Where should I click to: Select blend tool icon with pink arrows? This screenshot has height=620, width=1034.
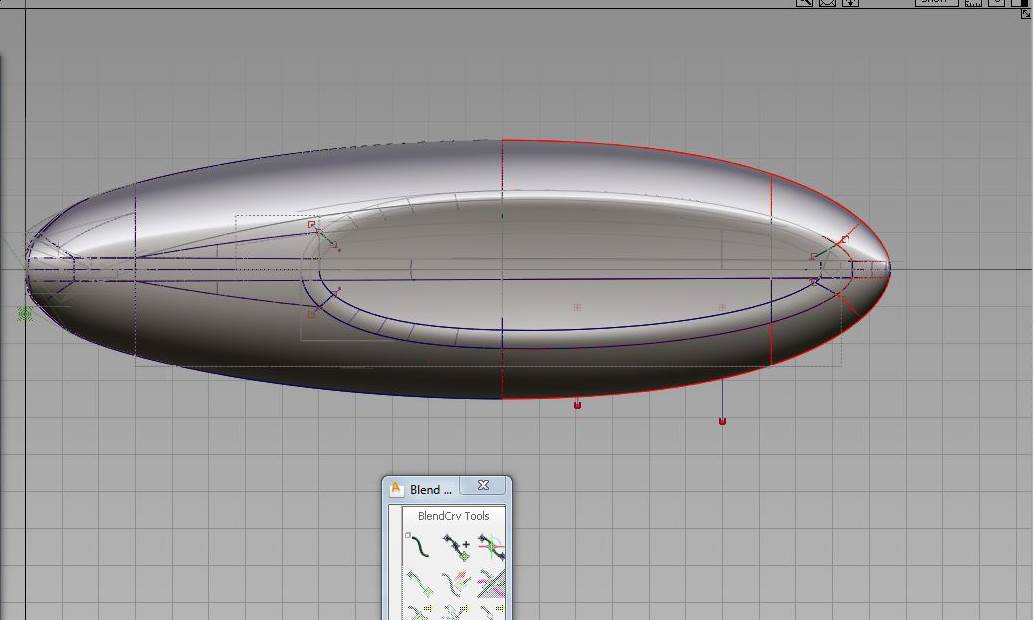coord(456,583)
